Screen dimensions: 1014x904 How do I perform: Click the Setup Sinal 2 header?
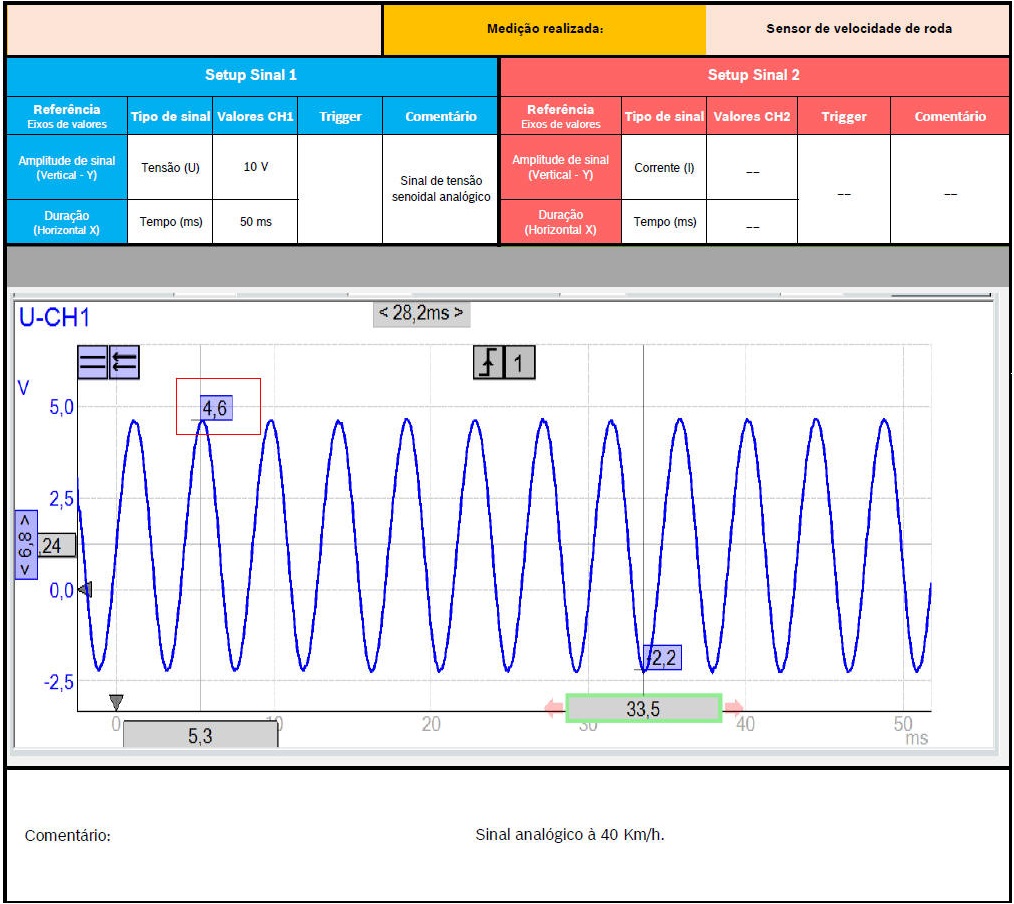754,75
